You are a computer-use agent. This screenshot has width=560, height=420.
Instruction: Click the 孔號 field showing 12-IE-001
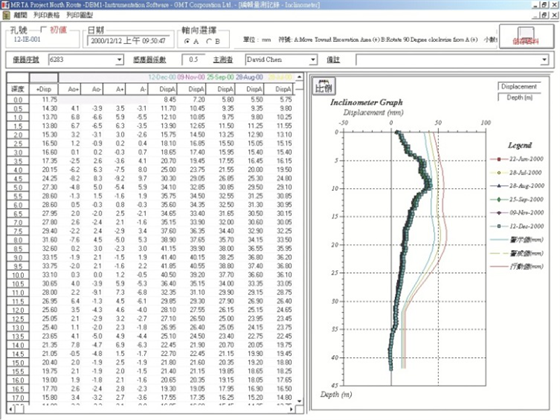pos(42,40)
